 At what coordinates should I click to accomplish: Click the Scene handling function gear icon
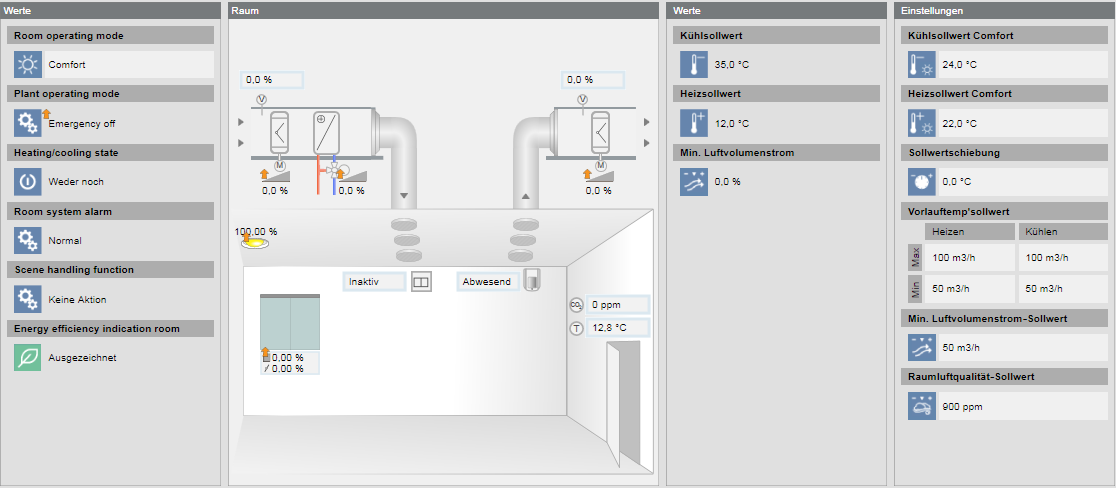(x=27, y=299)
